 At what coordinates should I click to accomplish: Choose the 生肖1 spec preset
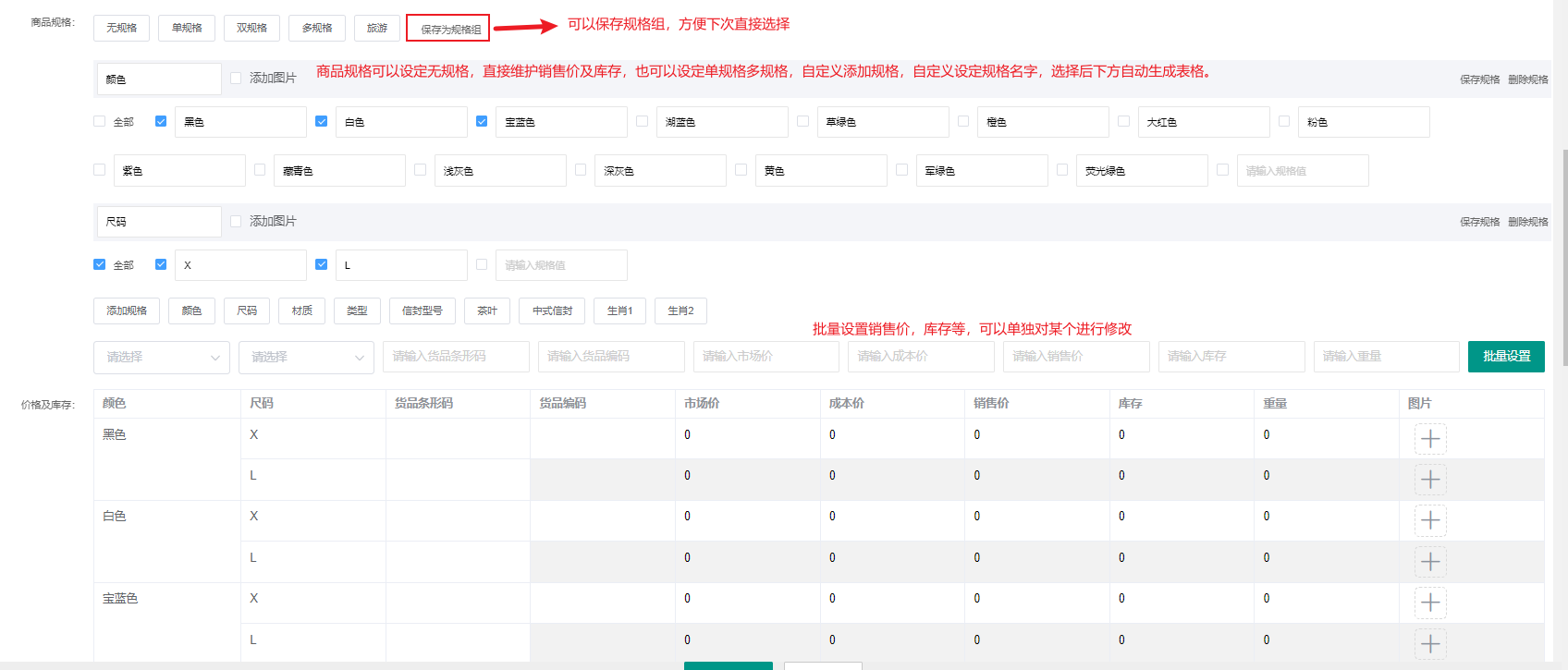[x=619, y=311]
